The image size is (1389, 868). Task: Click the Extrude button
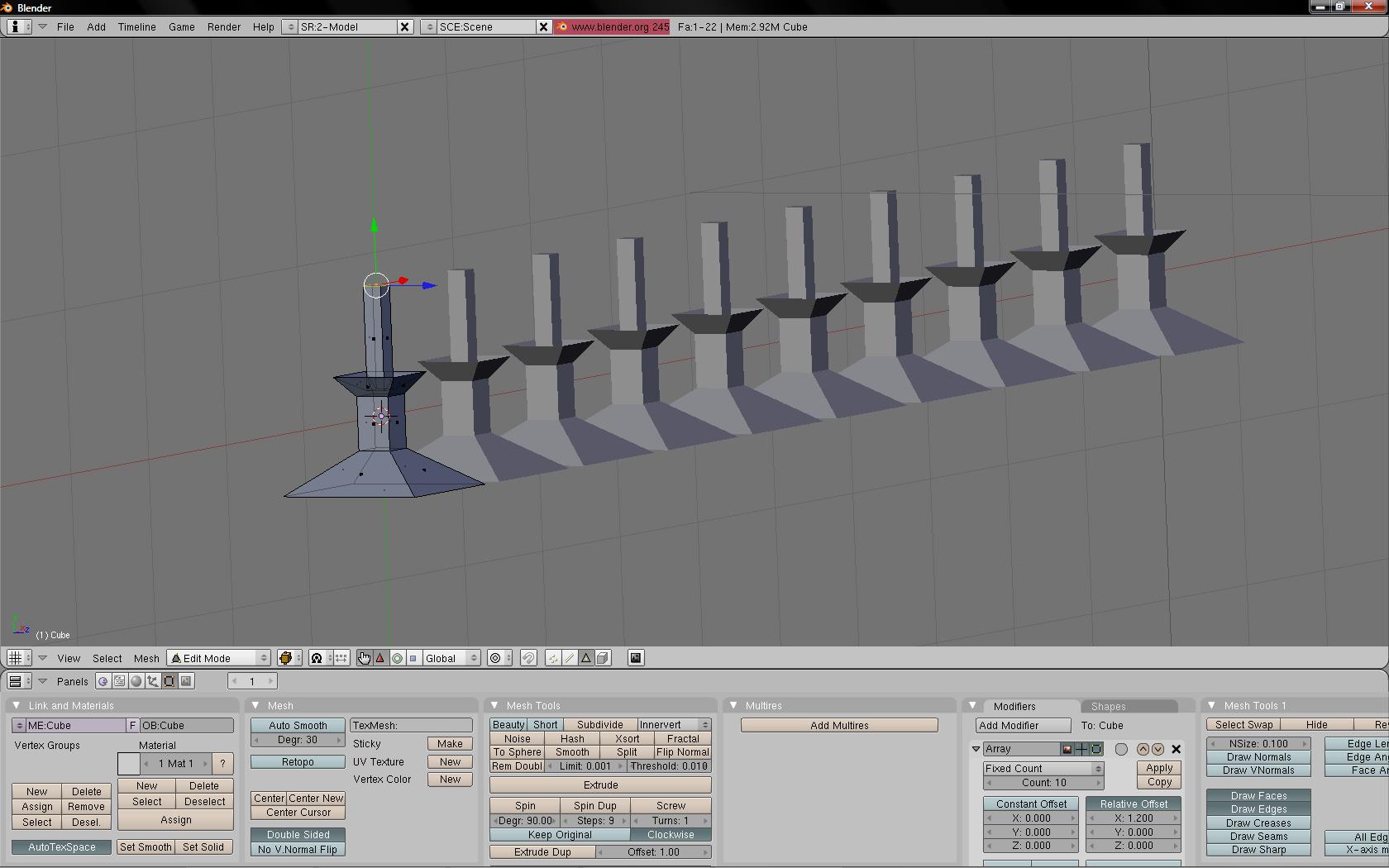[600, 785]
